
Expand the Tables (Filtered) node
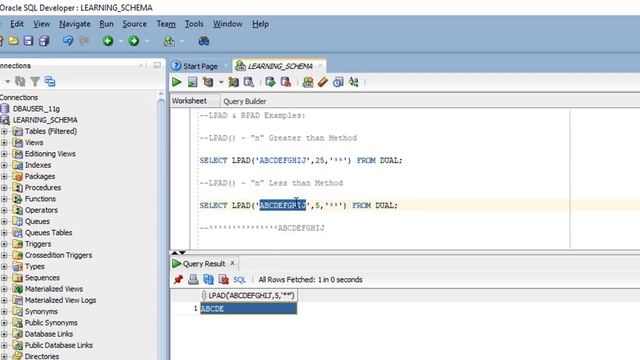click(x=4, y=131)
